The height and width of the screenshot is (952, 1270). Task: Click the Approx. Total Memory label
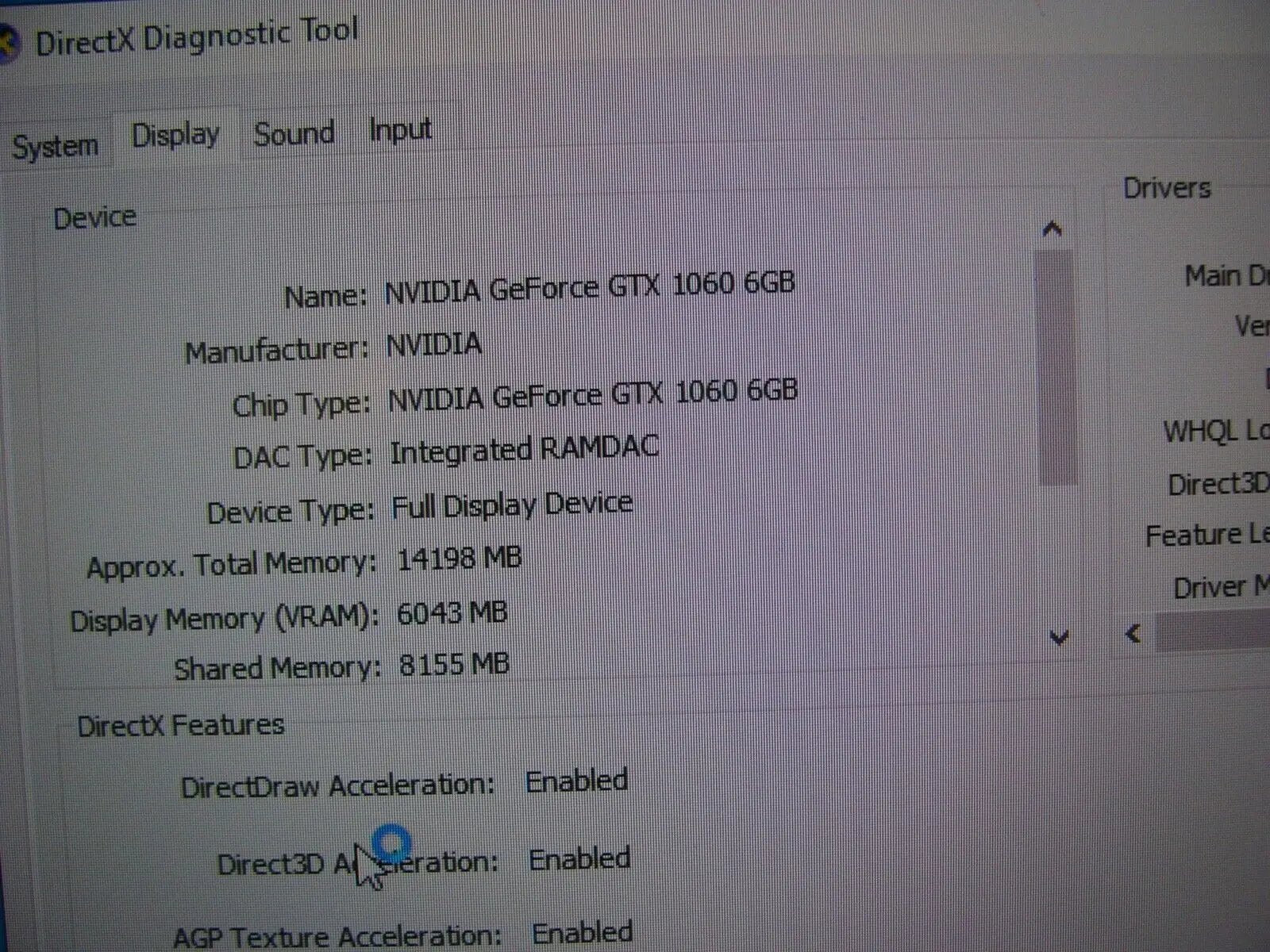(231, 566)
